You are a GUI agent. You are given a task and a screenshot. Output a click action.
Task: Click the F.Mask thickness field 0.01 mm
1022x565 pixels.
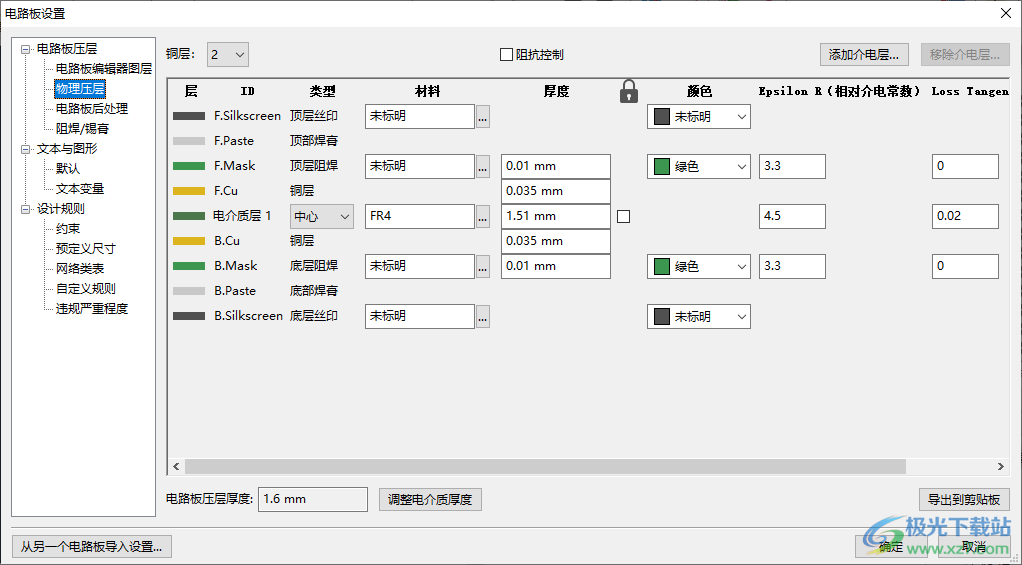point(556,167)
